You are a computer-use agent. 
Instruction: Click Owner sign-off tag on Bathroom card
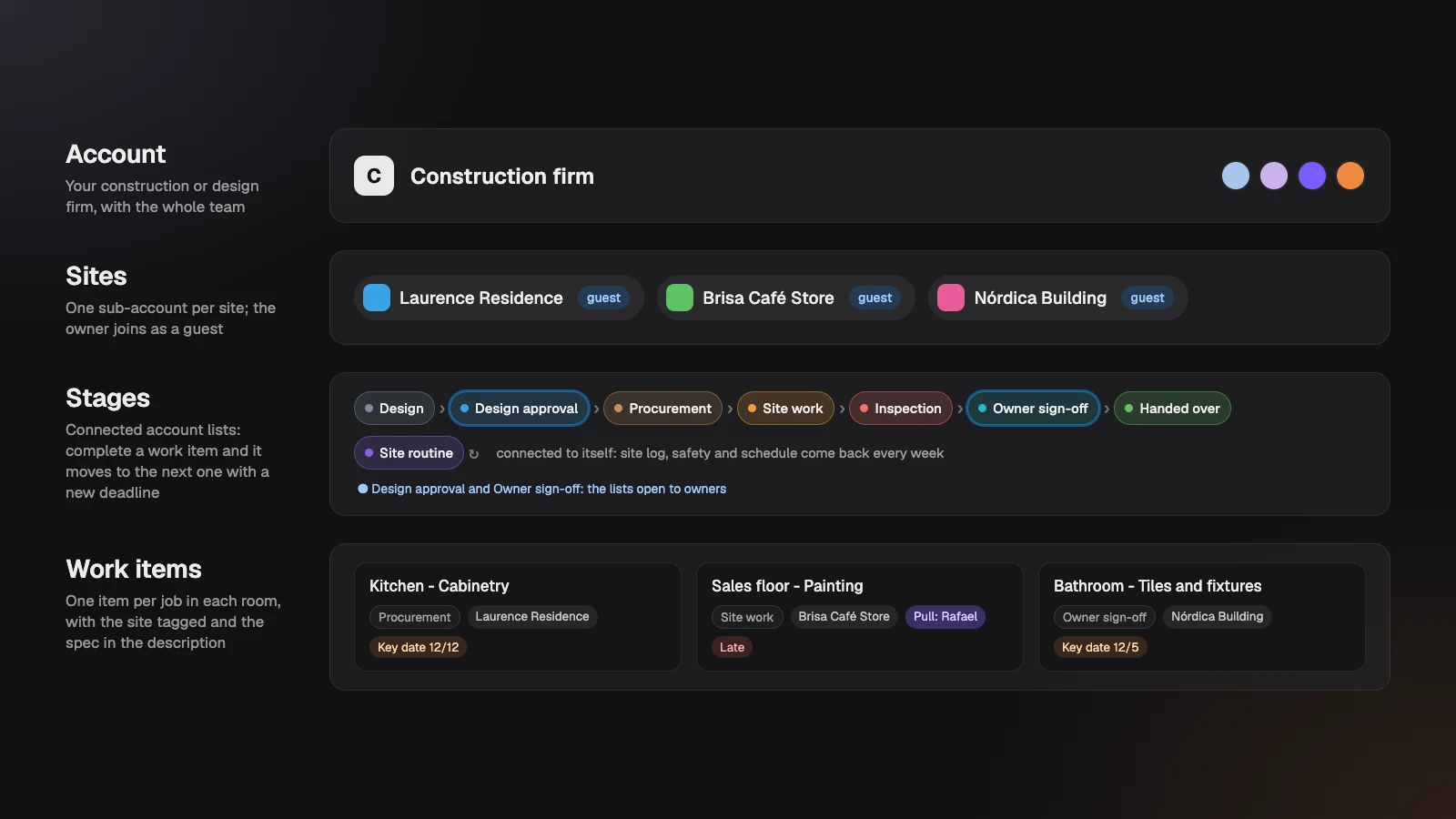pos(1105,617)
